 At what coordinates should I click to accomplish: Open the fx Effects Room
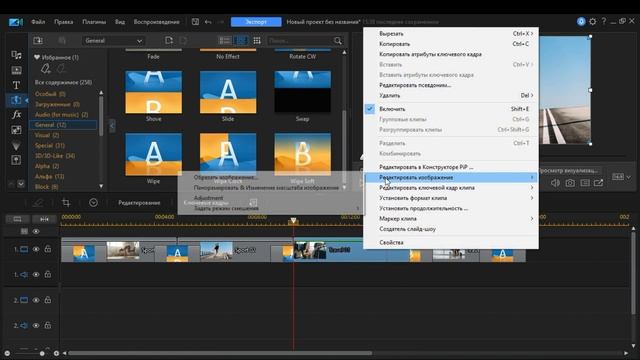click(x=16, y=115)
